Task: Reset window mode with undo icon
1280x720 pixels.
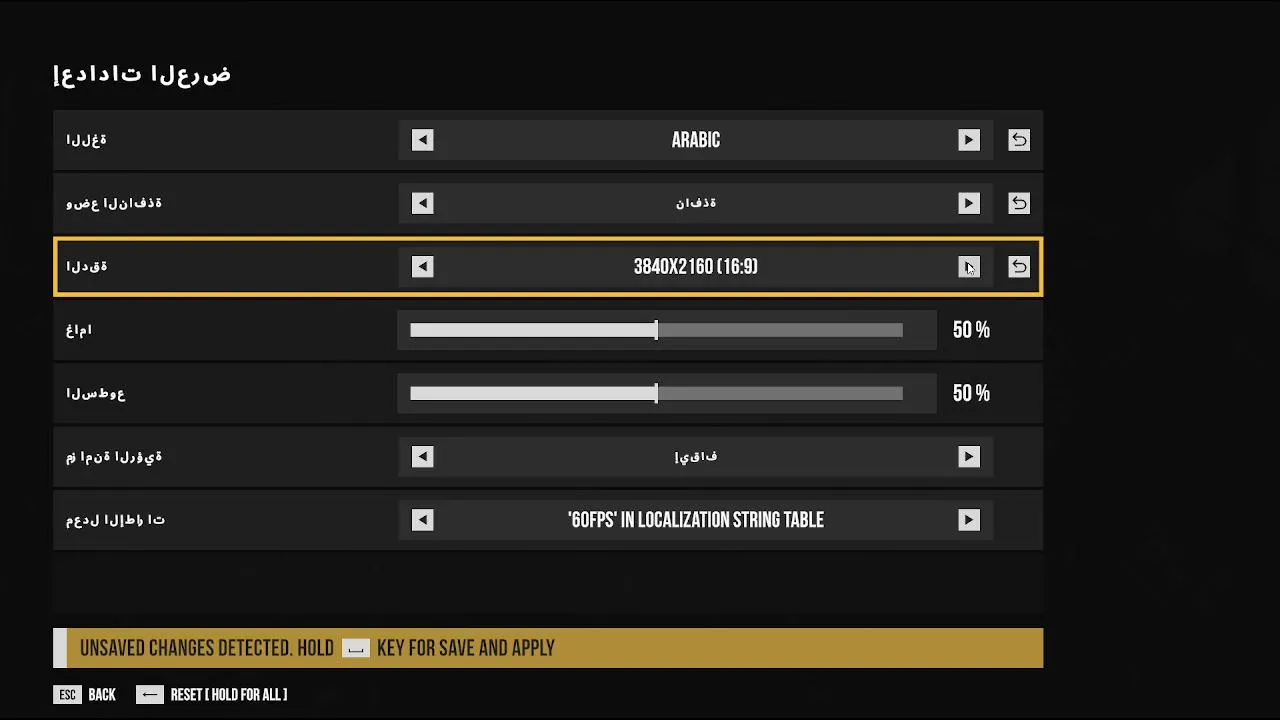Action: pyautogui.click(x=1018, y=203)
